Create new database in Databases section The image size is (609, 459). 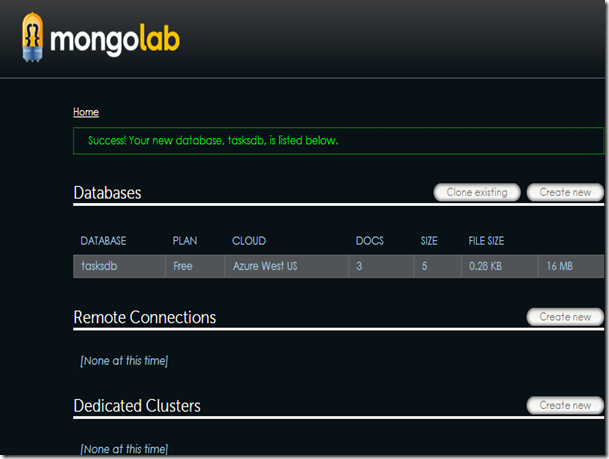point(565,192)
